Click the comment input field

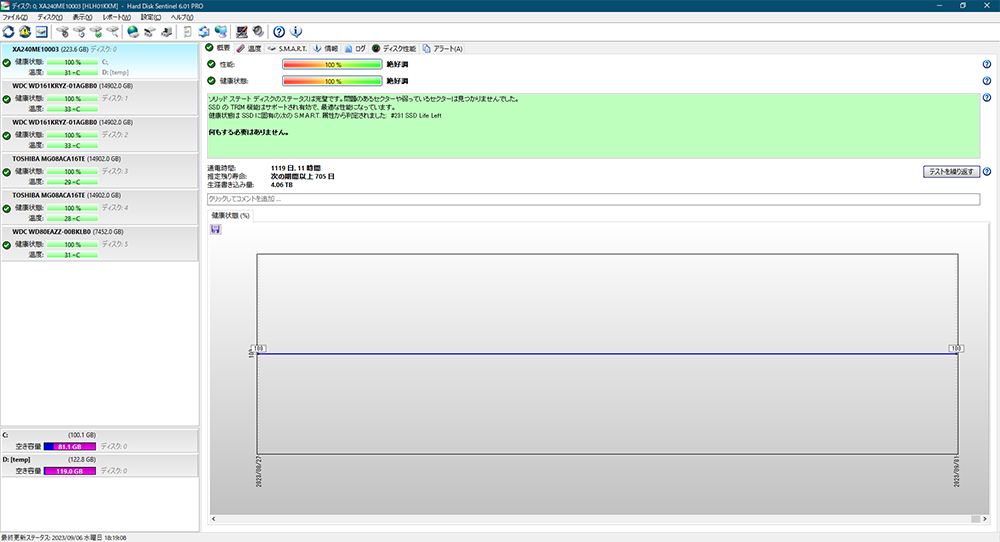(x=593, y=199)
